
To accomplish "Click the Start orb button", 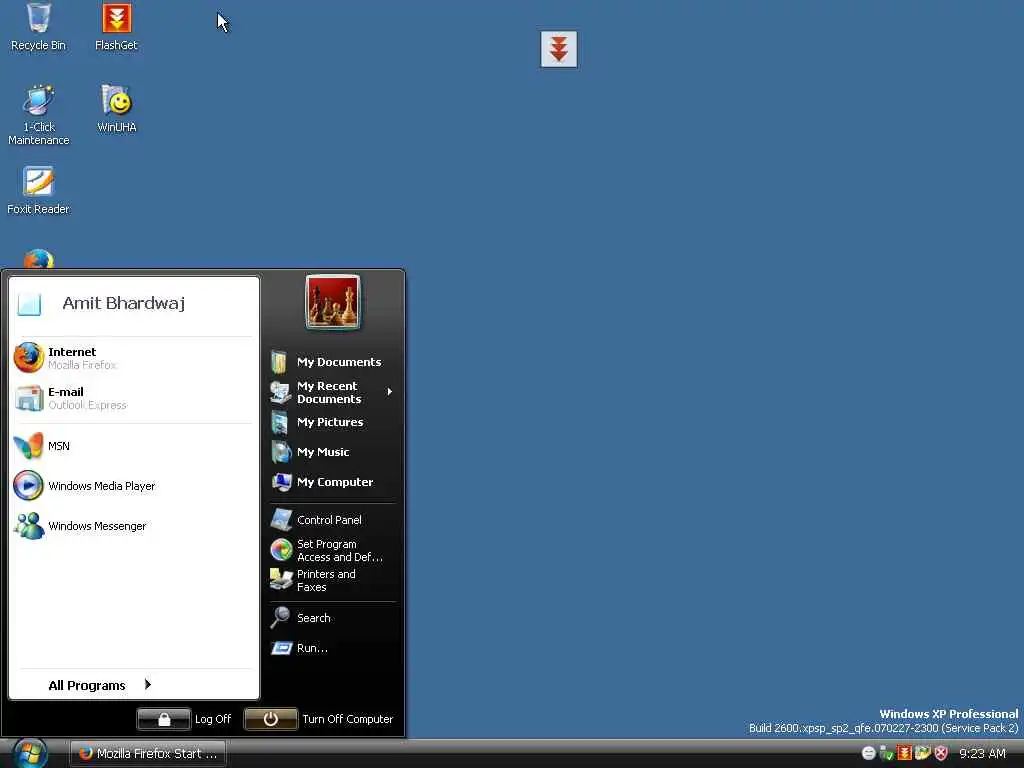I will [x=30, y=754].
